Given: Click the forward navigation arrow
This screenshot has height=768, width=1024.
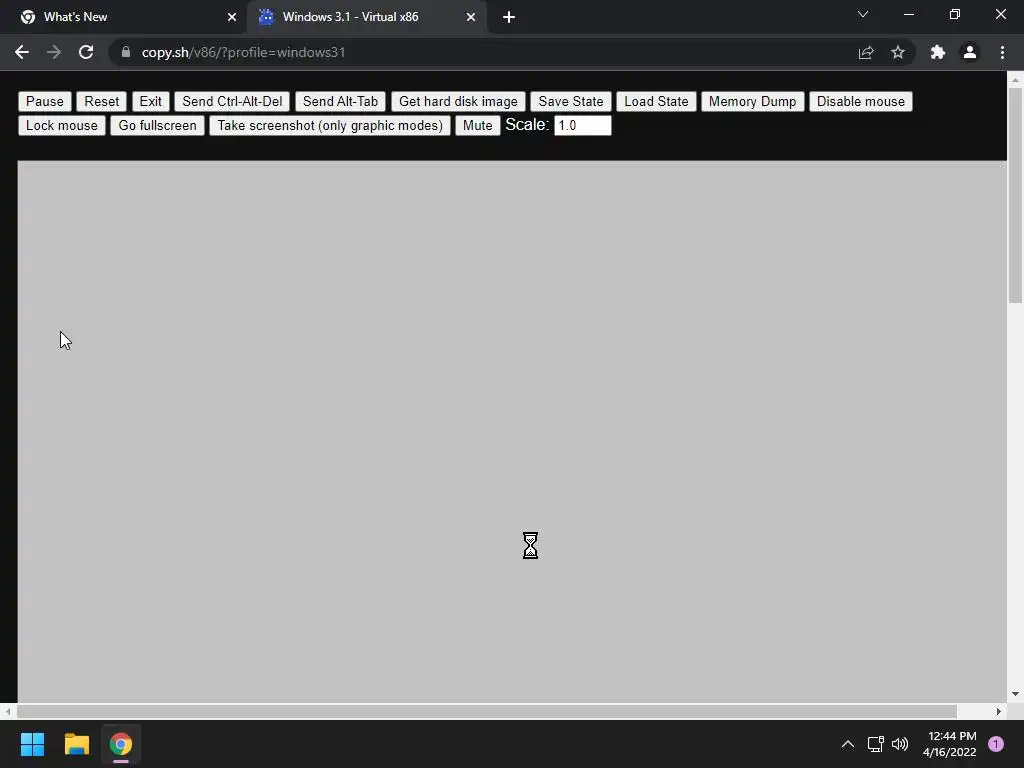Looking at the screenshot, I should click(x=54, y=52).
